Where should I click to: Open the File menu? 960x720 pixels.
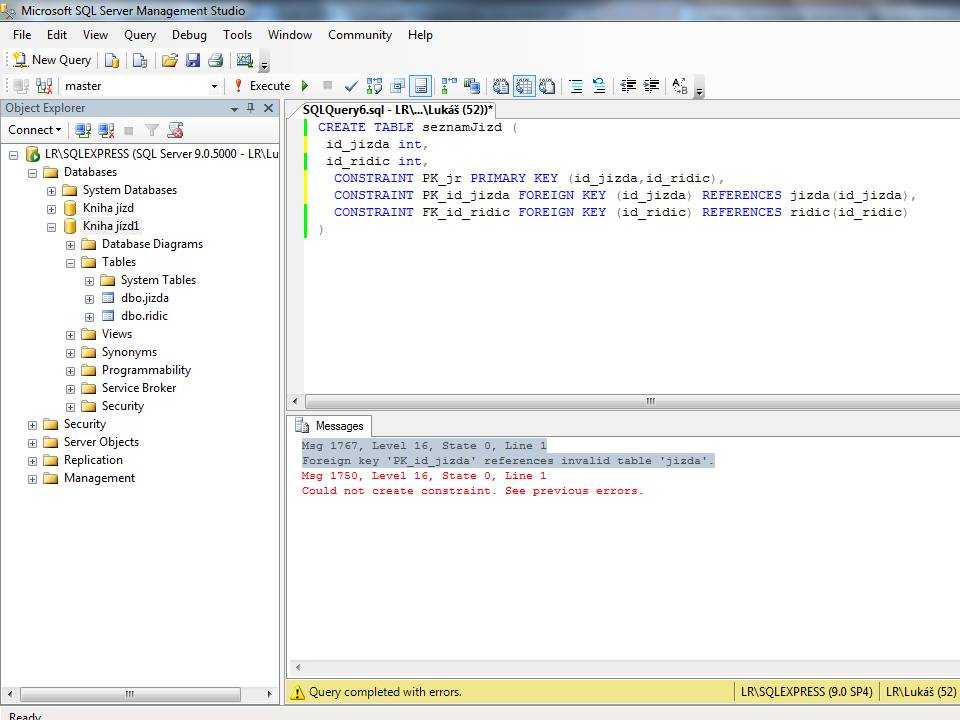[x=22, y=35]
